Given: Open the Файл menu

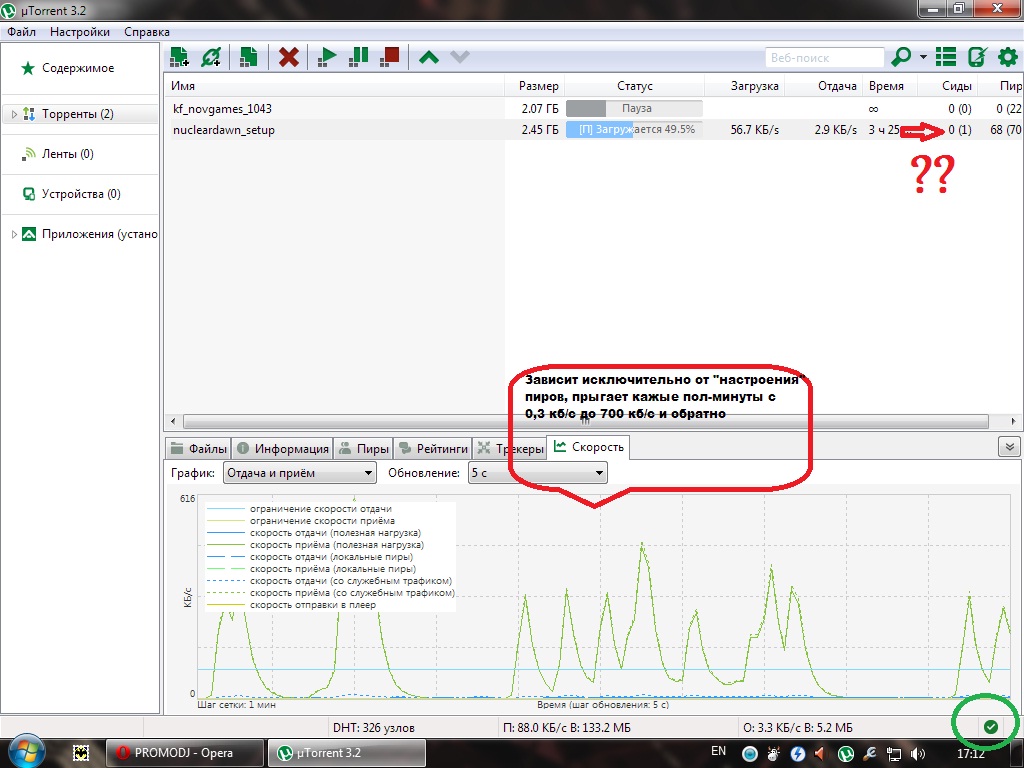Looking at the screenshot, I should 22,31.
